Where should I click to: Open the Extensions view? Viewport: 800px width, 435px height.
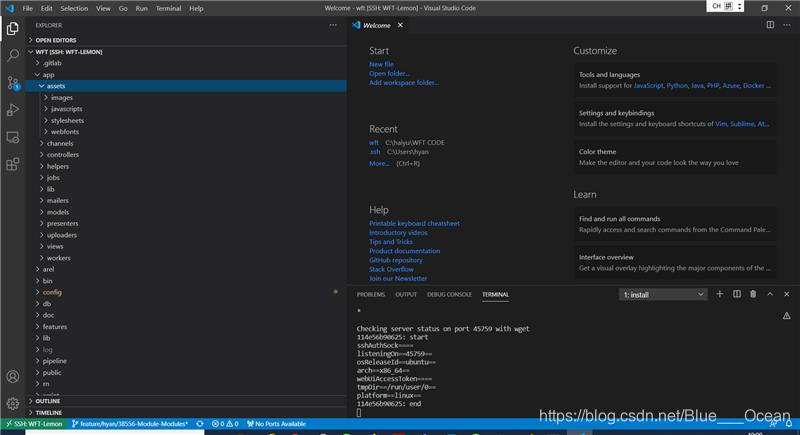[13, 164]
